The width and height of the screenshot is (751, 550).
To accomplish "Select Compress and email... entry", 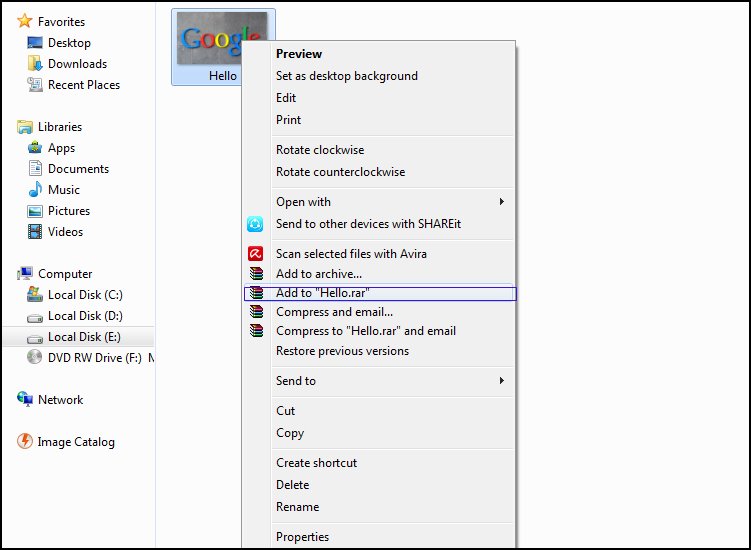I will click(x=378, y=312).
